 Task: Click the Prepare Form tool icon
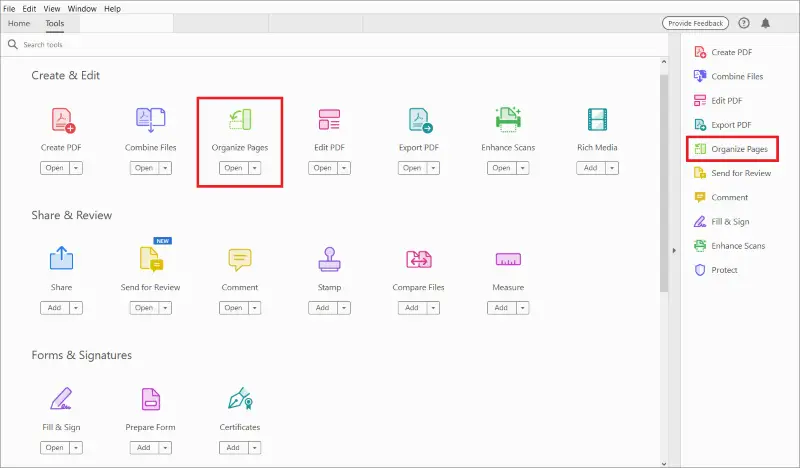151,399
